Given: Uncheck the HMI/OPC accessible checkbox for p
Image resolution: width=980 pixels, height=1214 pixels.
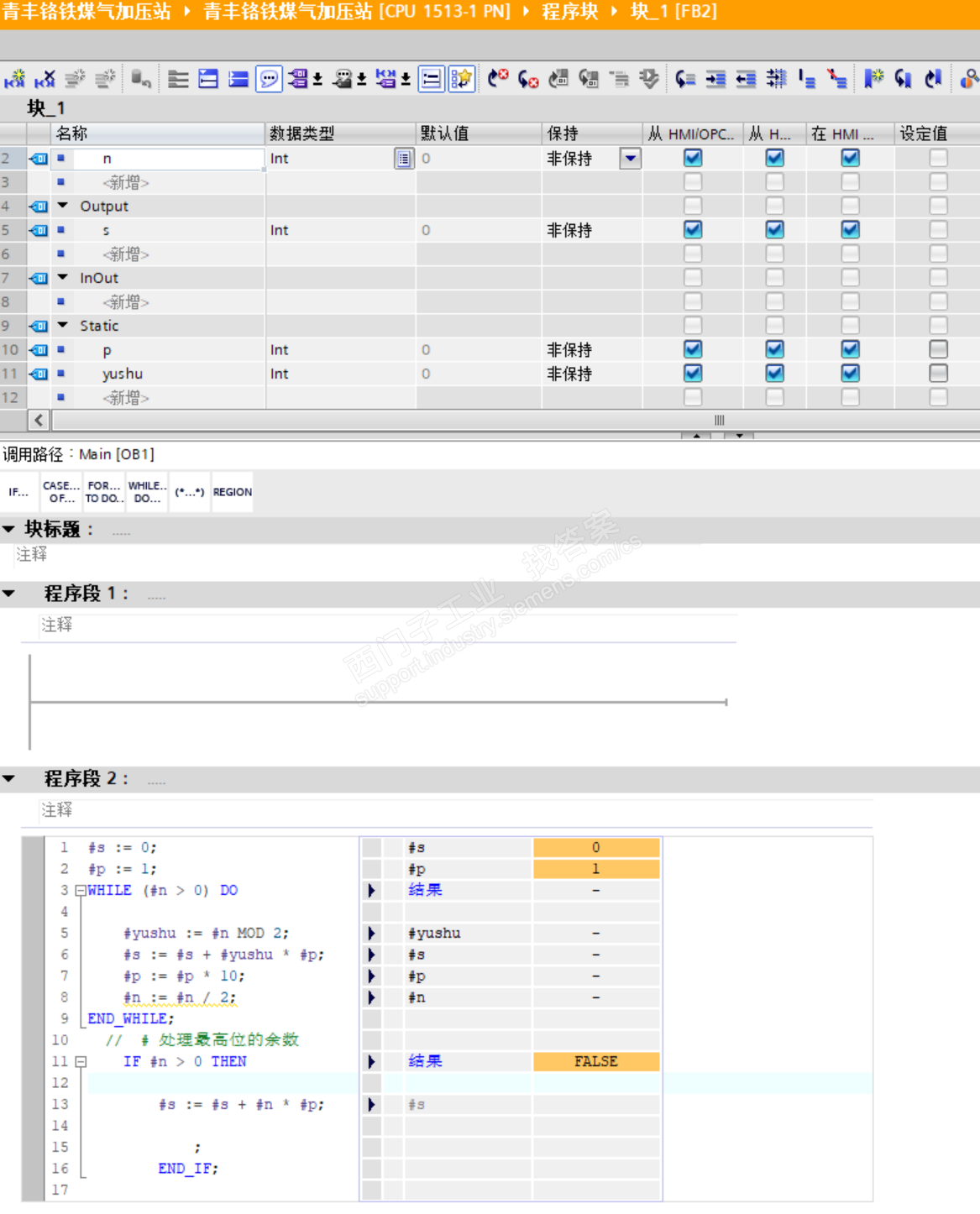Looking at the screenshot, I should point(693,349).
